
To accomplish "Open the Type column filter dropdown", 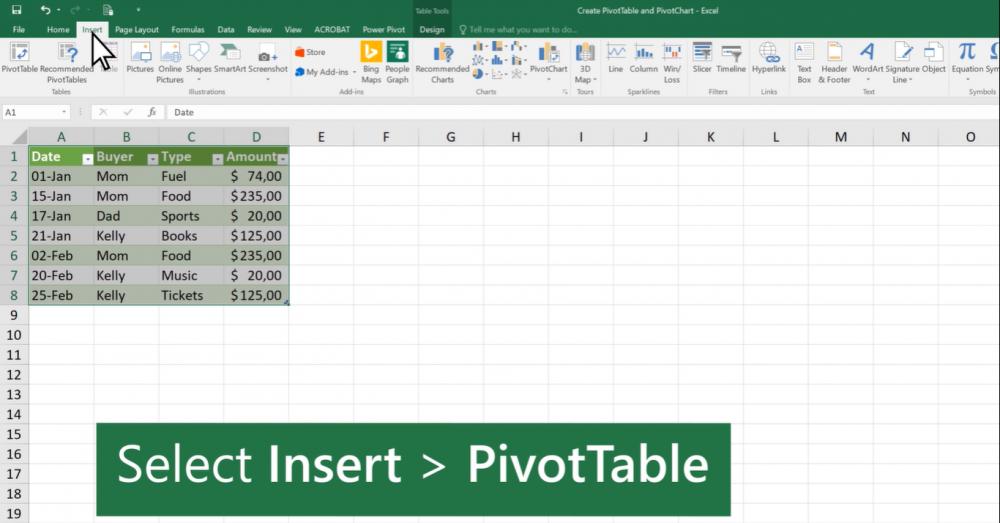I will pos(217,159).
